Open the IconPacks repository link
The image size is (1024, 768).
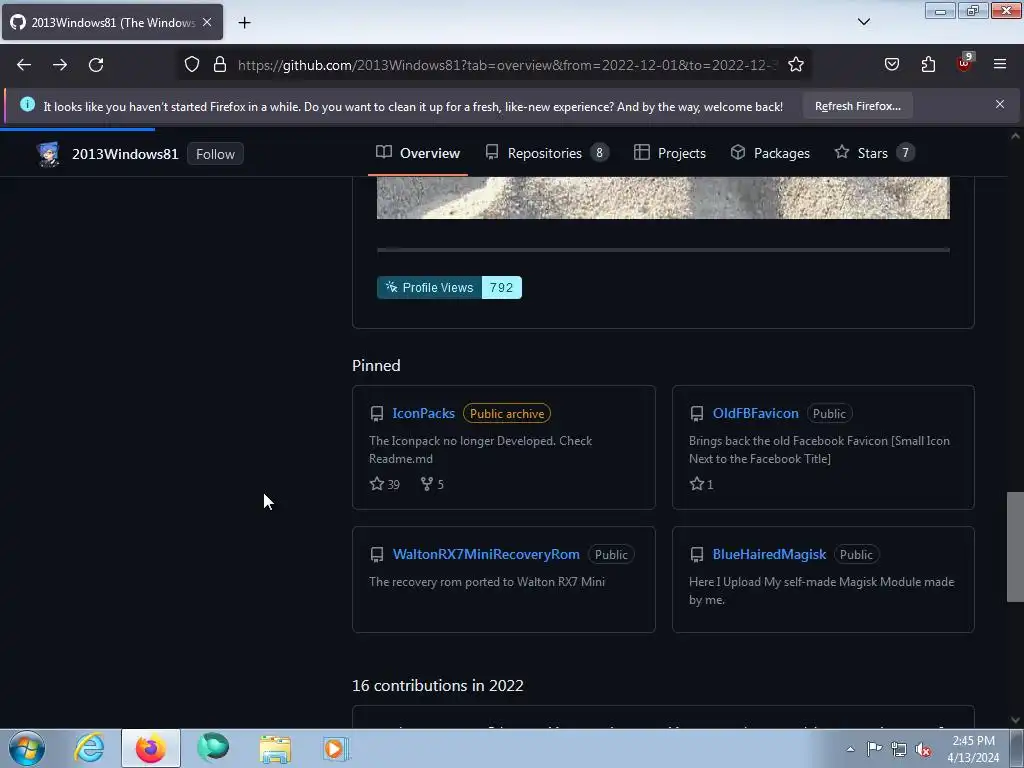[423, 413]
